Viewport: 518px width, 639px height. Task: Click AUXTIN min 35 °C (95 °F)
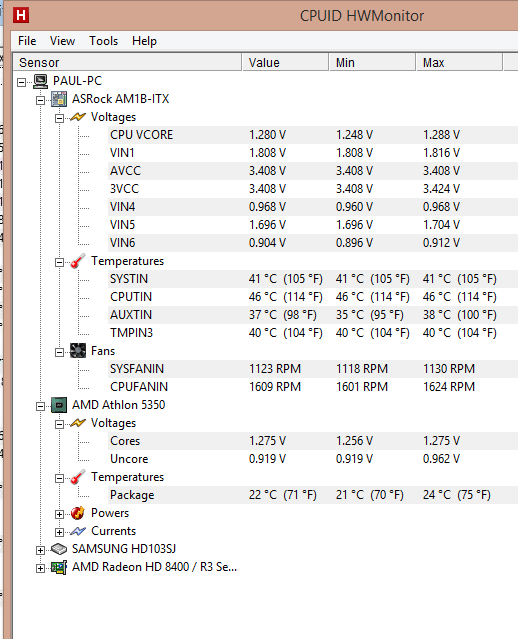(370, 315)
